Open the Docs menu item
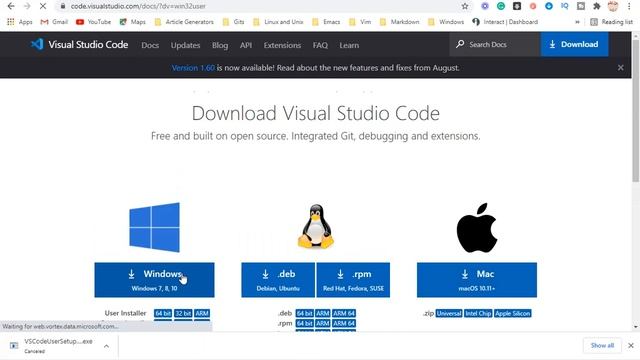Screen dimensions: 640x360 150,45
